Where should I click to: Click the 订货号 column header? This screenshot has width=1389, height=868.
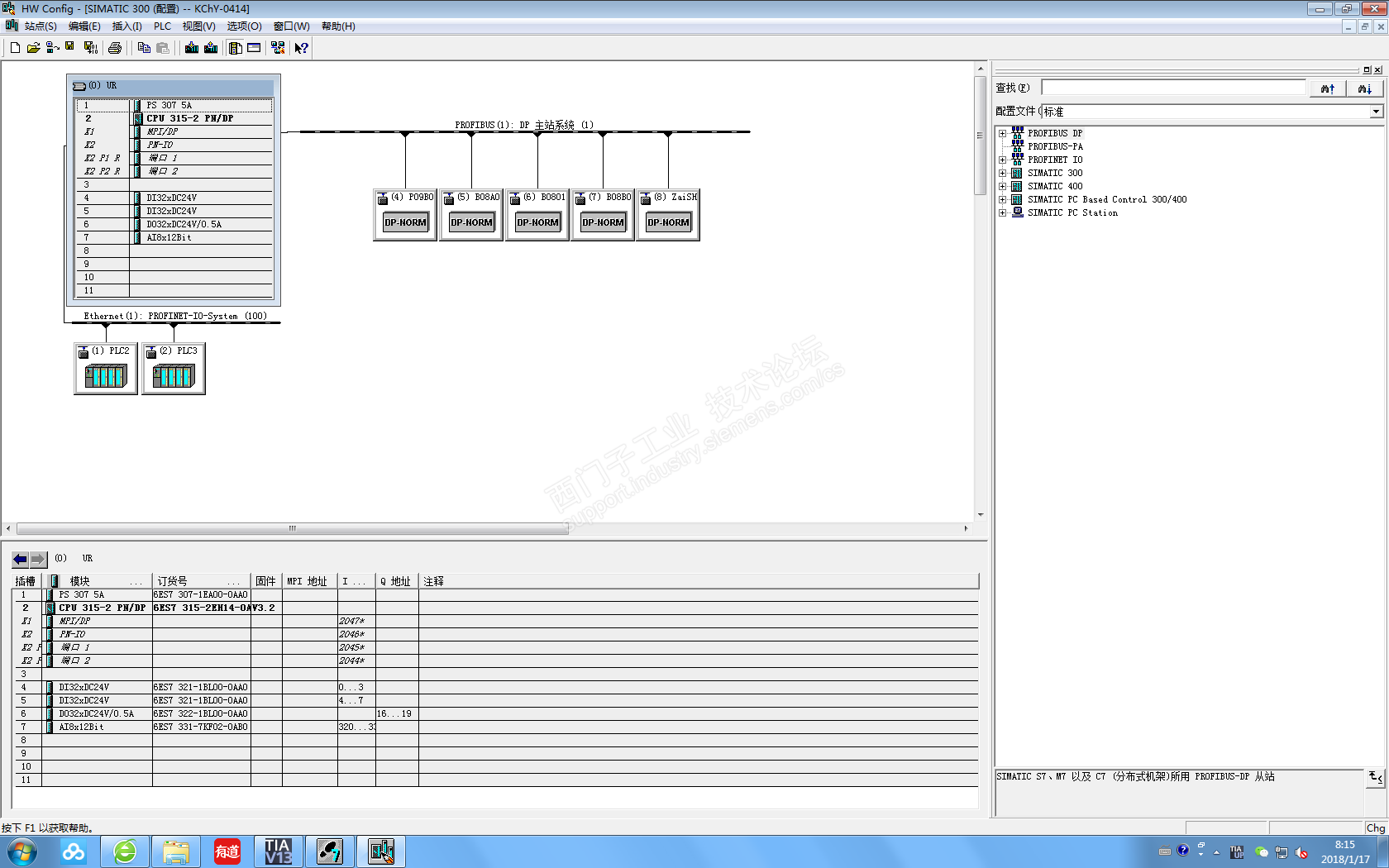point(202,581)
